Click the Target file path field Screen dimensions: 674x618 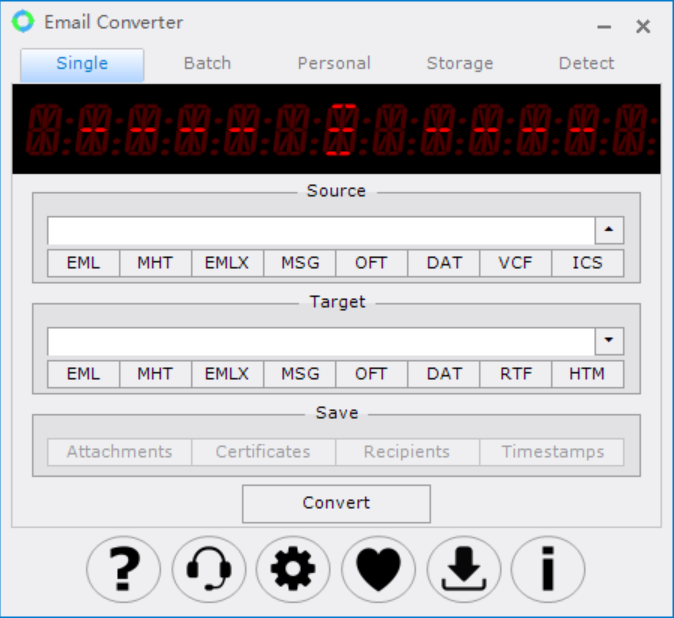click(x=321, y=341)
